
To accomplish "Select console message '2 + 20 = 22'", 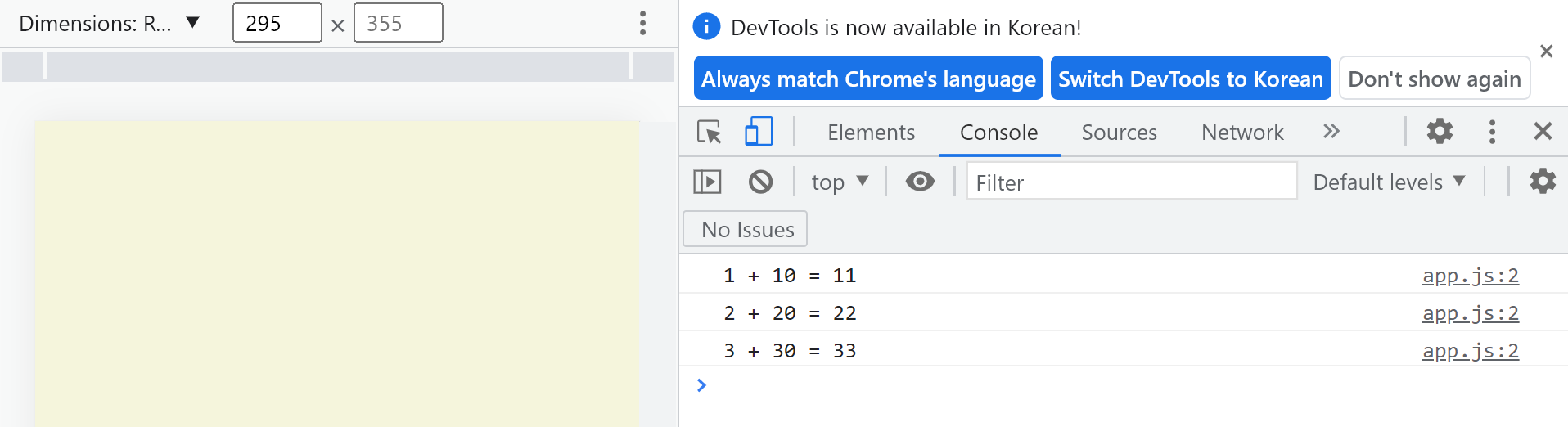I will click(x=790, y=313).
